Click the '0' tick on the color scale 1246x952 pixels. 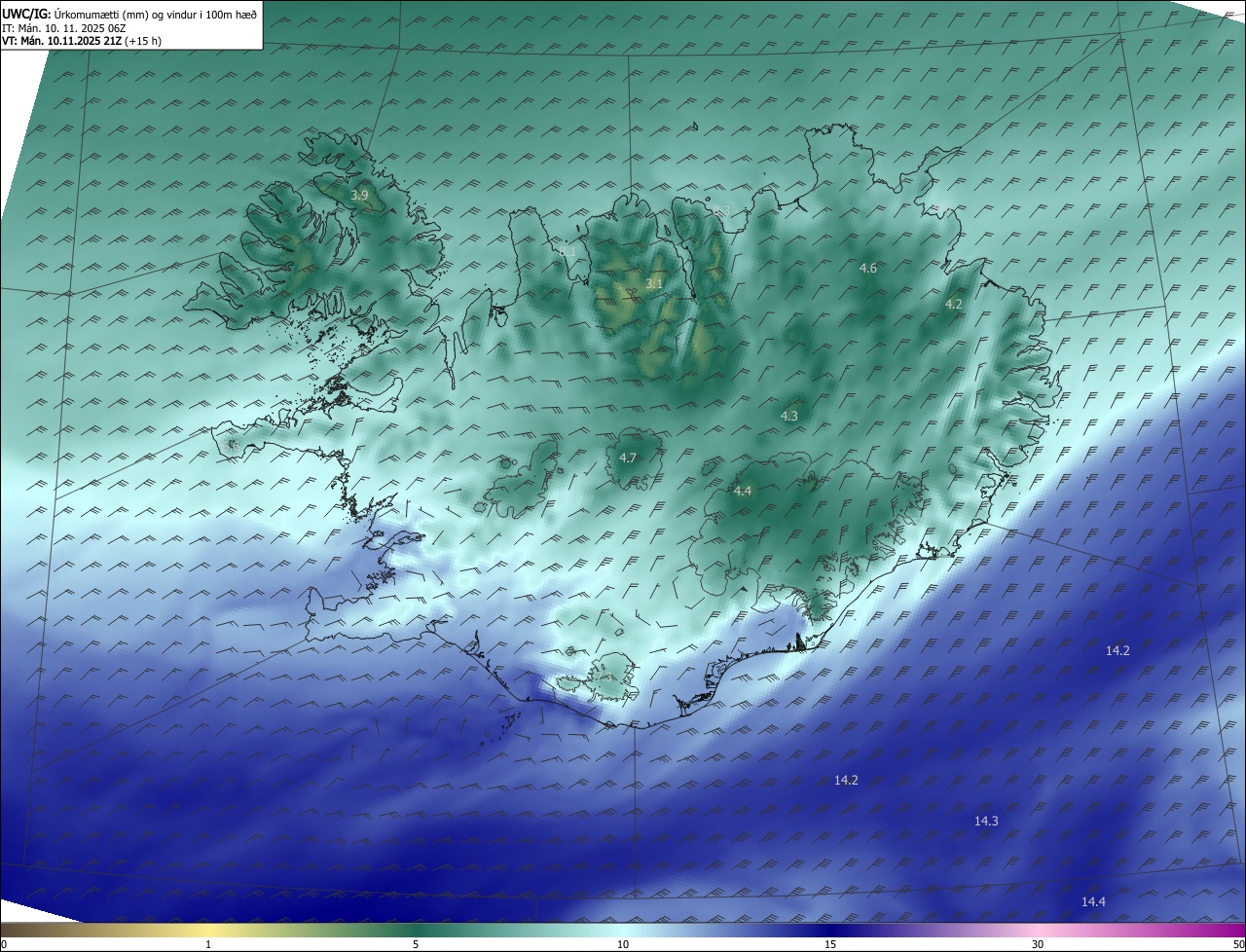point(4,944)
